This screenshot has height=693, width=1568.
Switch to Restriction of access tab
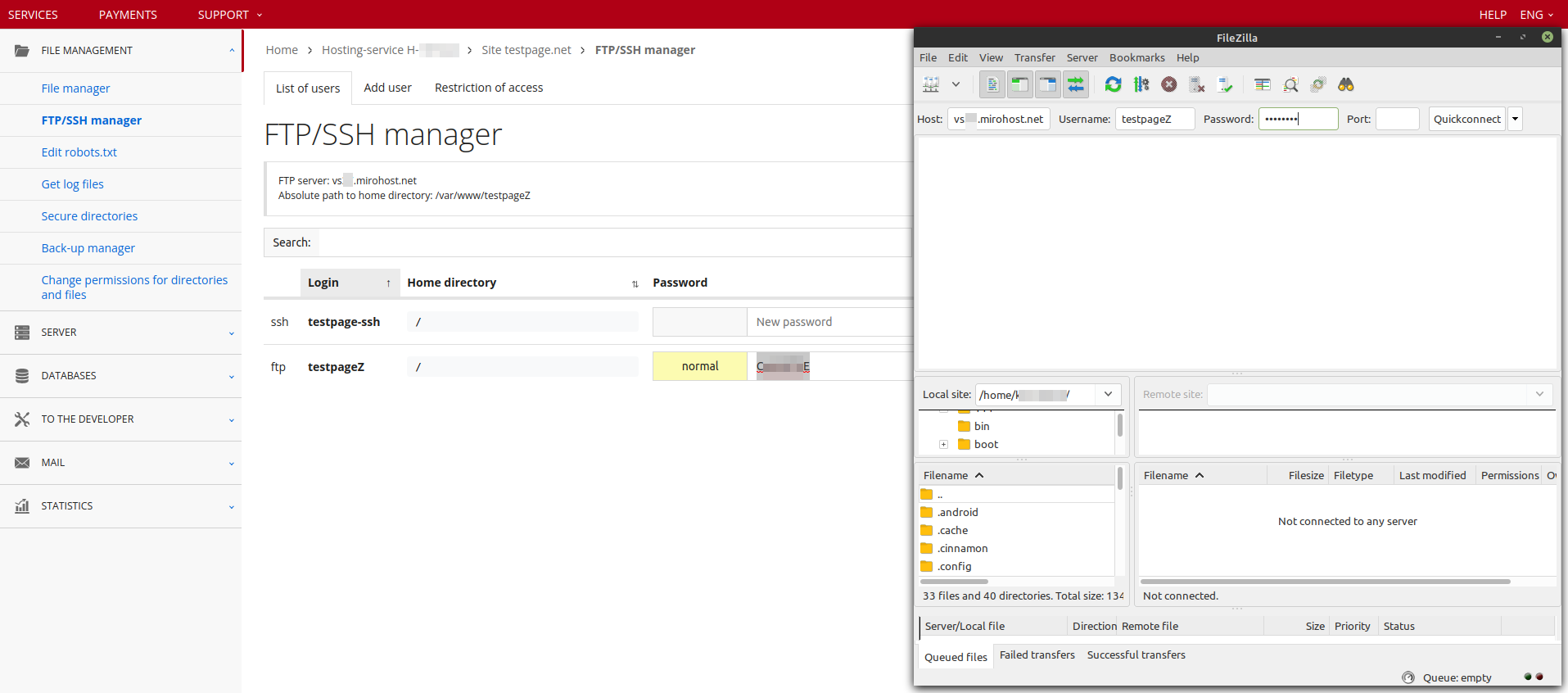pyautogui.click(x=489, y=88)
